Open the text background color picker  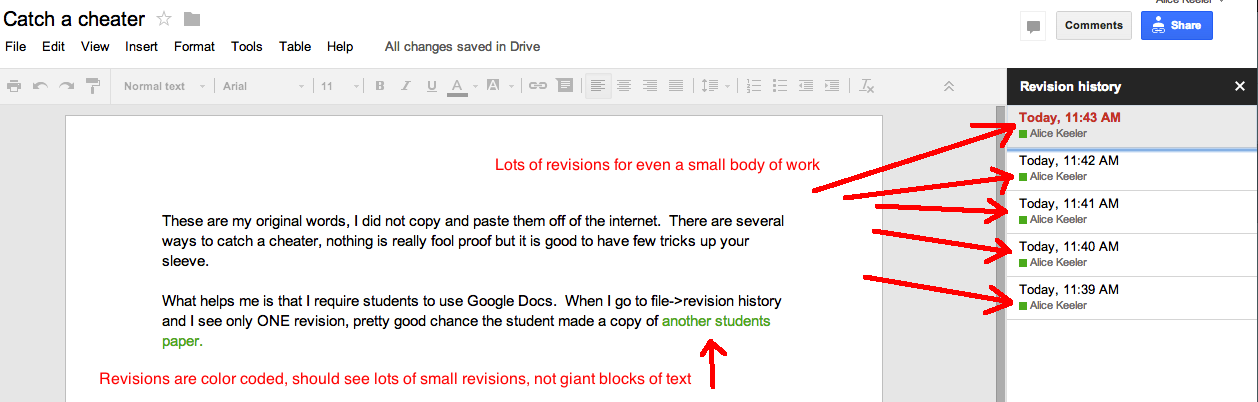pyautogui.click(x=497, y=86)
